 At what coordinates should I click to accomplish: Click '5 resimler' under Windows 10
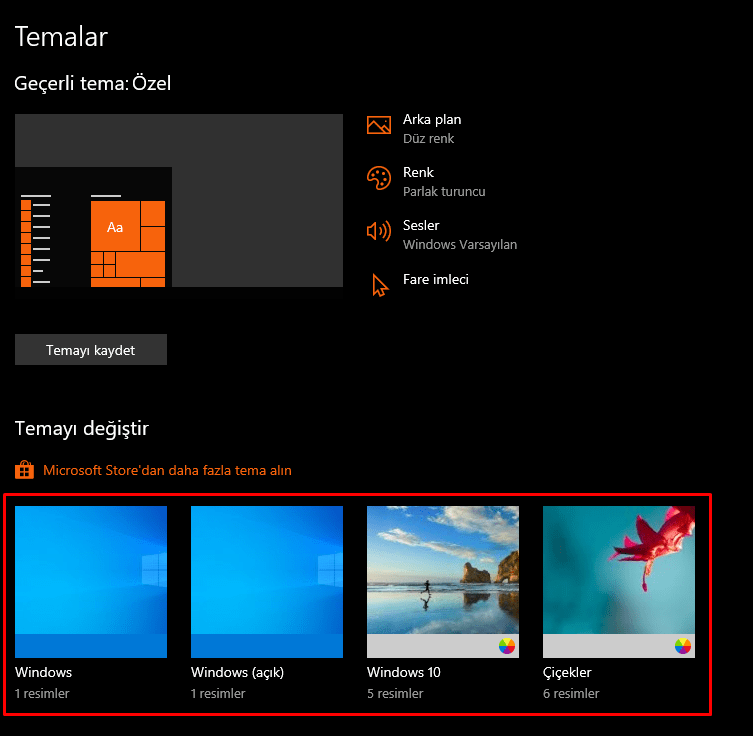coord(395,693)
